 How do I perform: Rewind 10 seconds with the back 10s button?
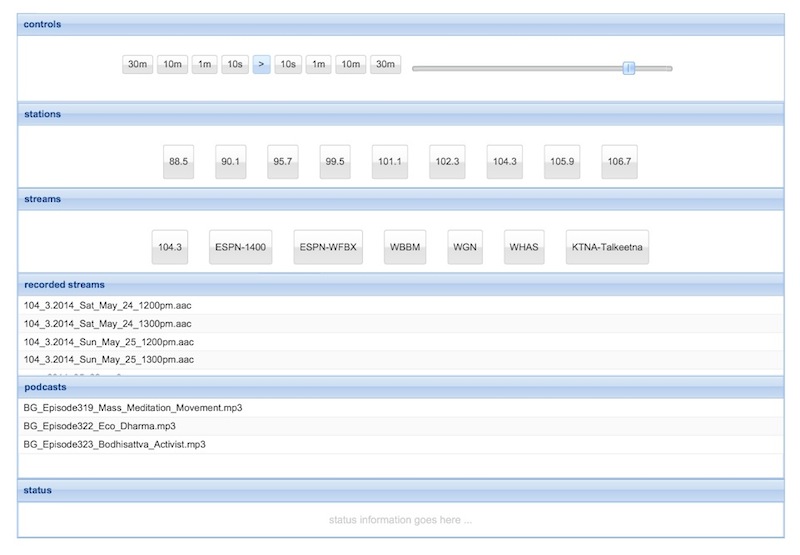point(235,64)
